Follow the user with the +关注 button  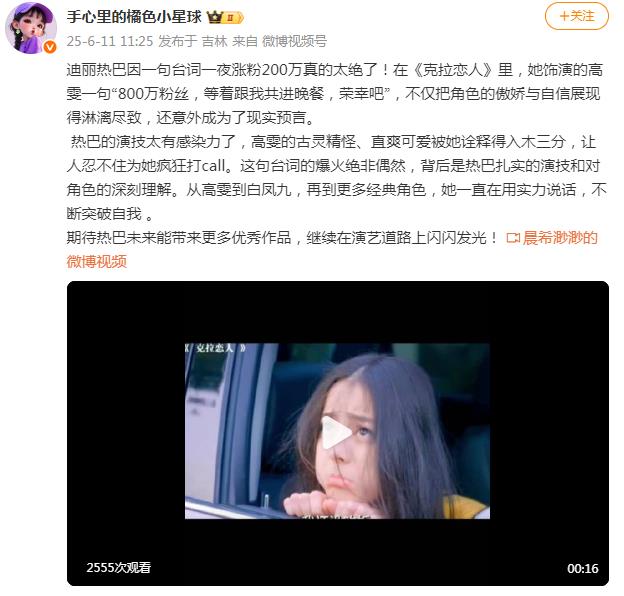(x=576, y=16)
